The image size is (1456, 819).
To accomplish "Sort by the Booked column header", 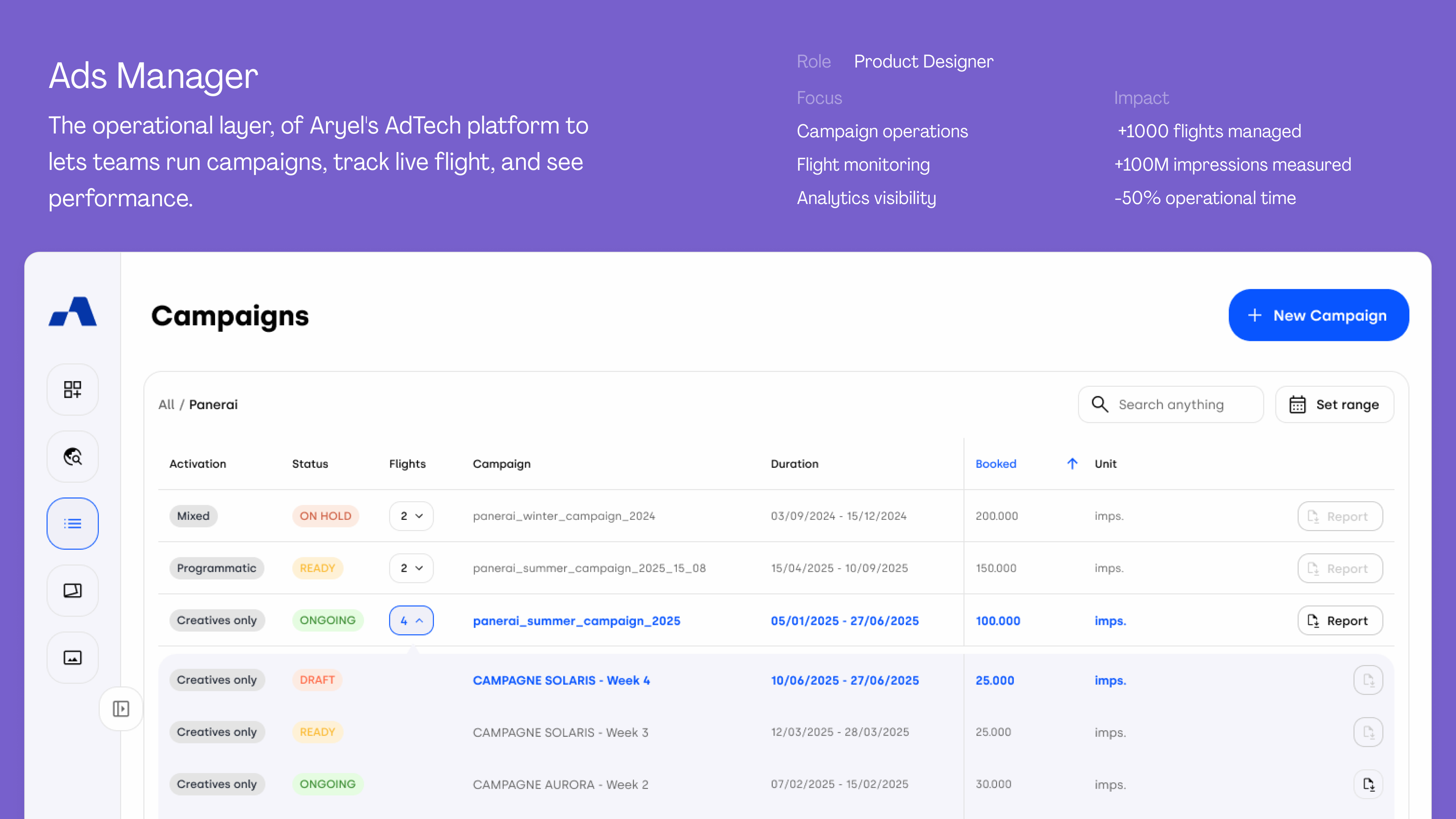I will [996, 463].
